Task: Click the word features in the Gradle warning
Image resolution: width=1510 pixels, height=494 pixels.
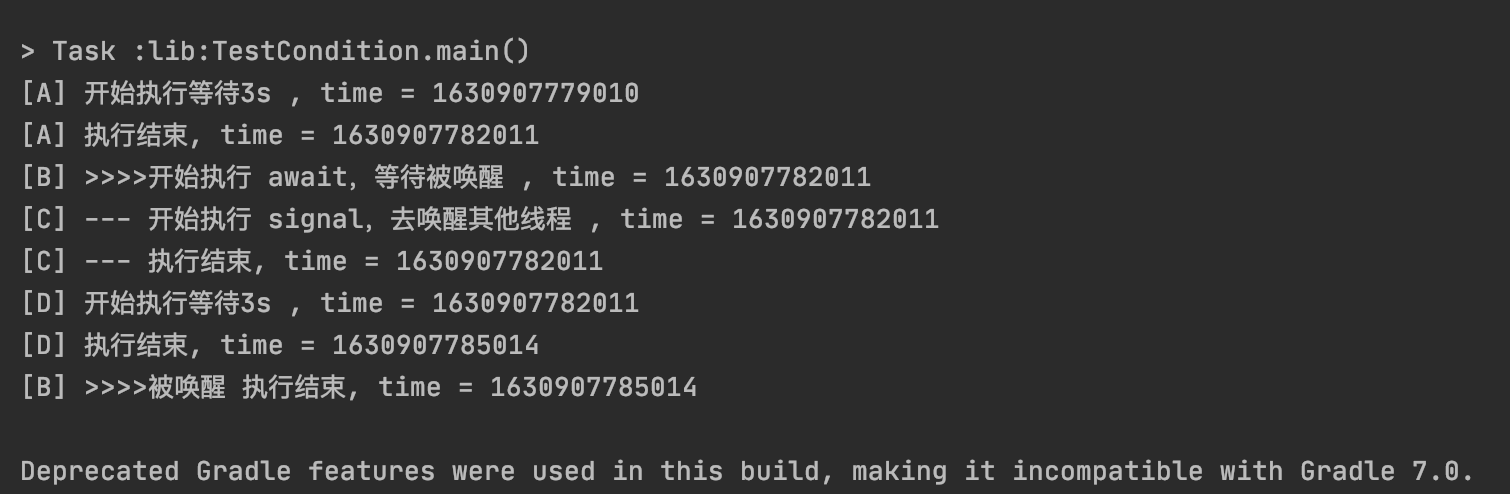Action: tap(371, 471)
